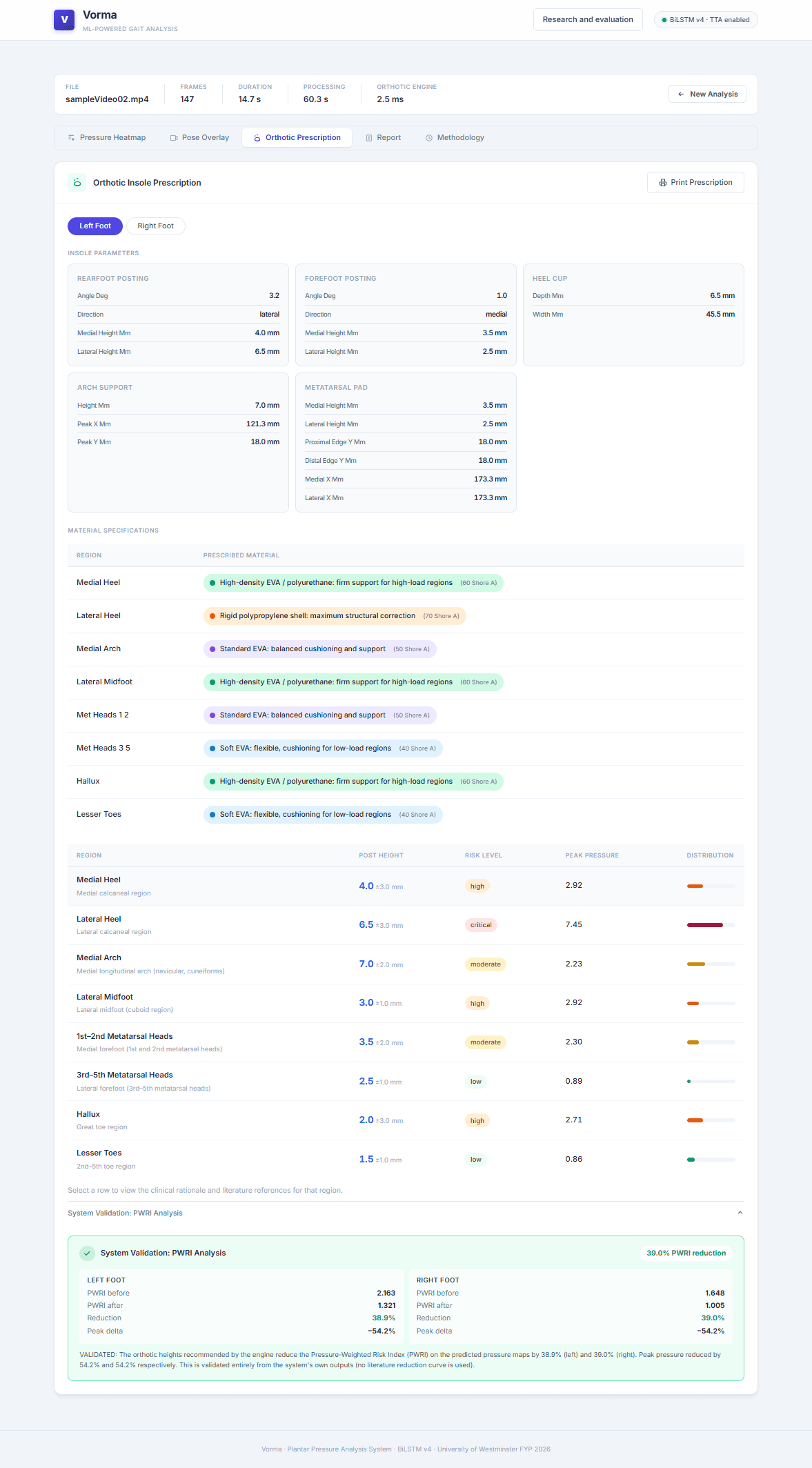
Task: Click the Print Prescription button
Action: [x=695, y=183]
